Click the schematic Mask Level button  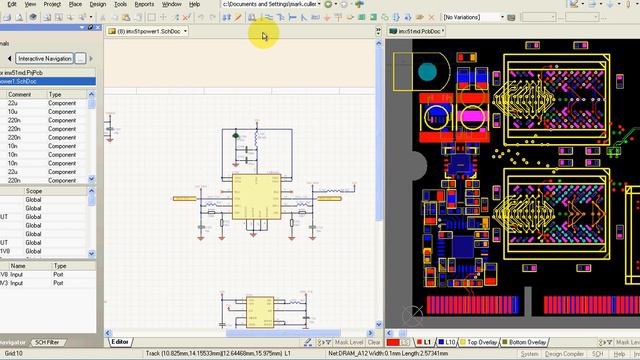pyautogui.click(x=349, y=342)
